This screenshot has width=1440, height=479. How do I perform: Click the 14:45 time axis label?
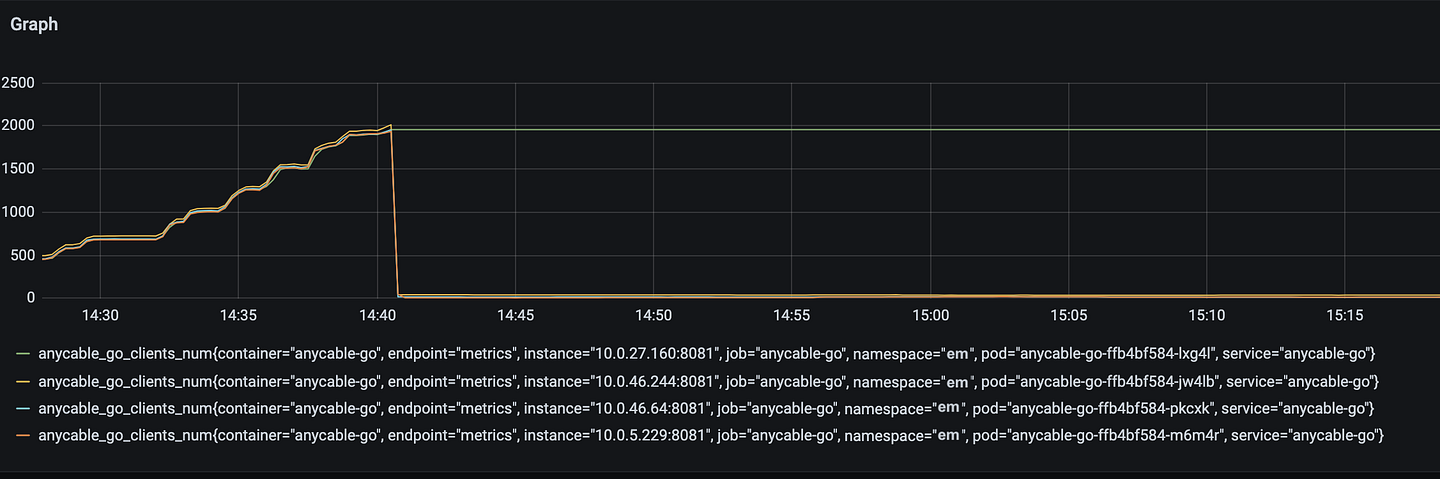pyautogui.click(x=515, y=315)
